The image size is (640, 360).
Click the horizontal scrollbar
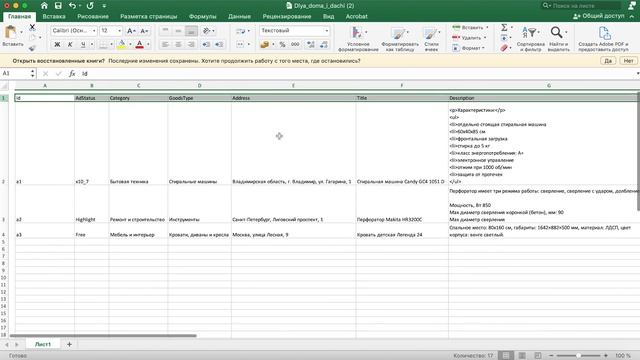coord(103,336)
